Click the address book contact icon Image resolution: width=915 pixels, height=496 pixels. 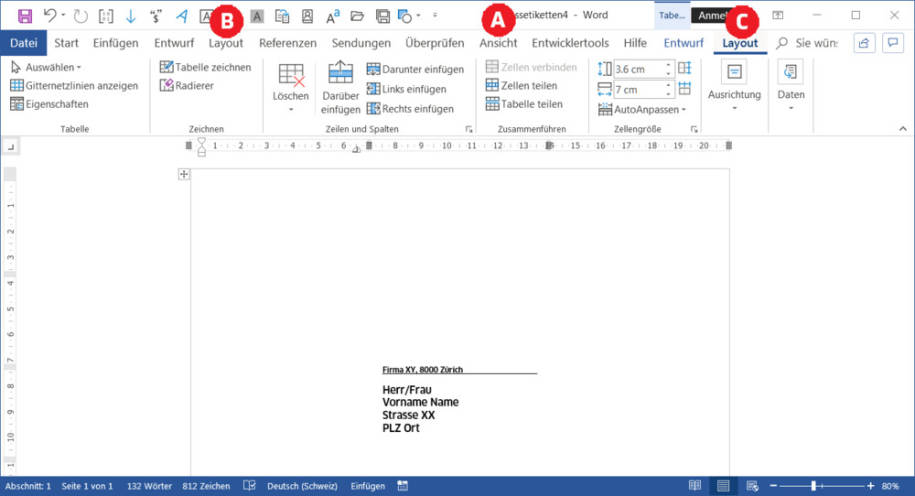[308, 16]
